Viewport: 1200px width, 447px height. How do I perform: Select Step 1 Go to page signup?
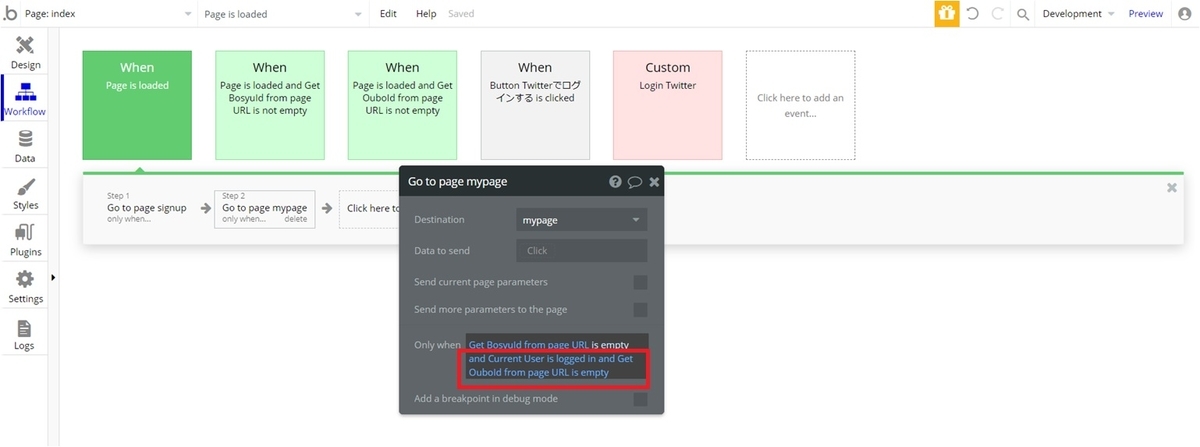coord(146,208)
